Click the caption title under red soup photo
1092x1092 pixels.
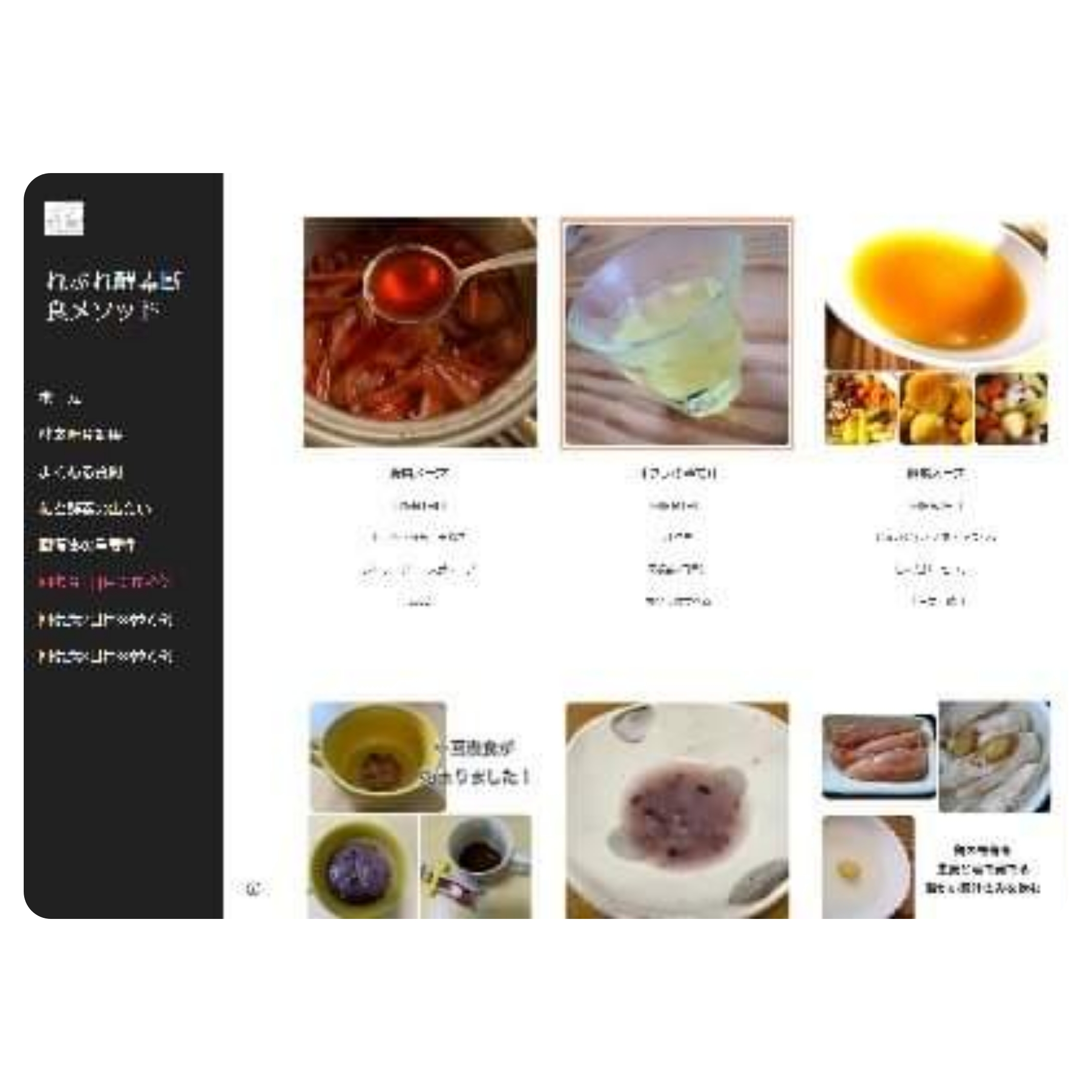[420, 473]
